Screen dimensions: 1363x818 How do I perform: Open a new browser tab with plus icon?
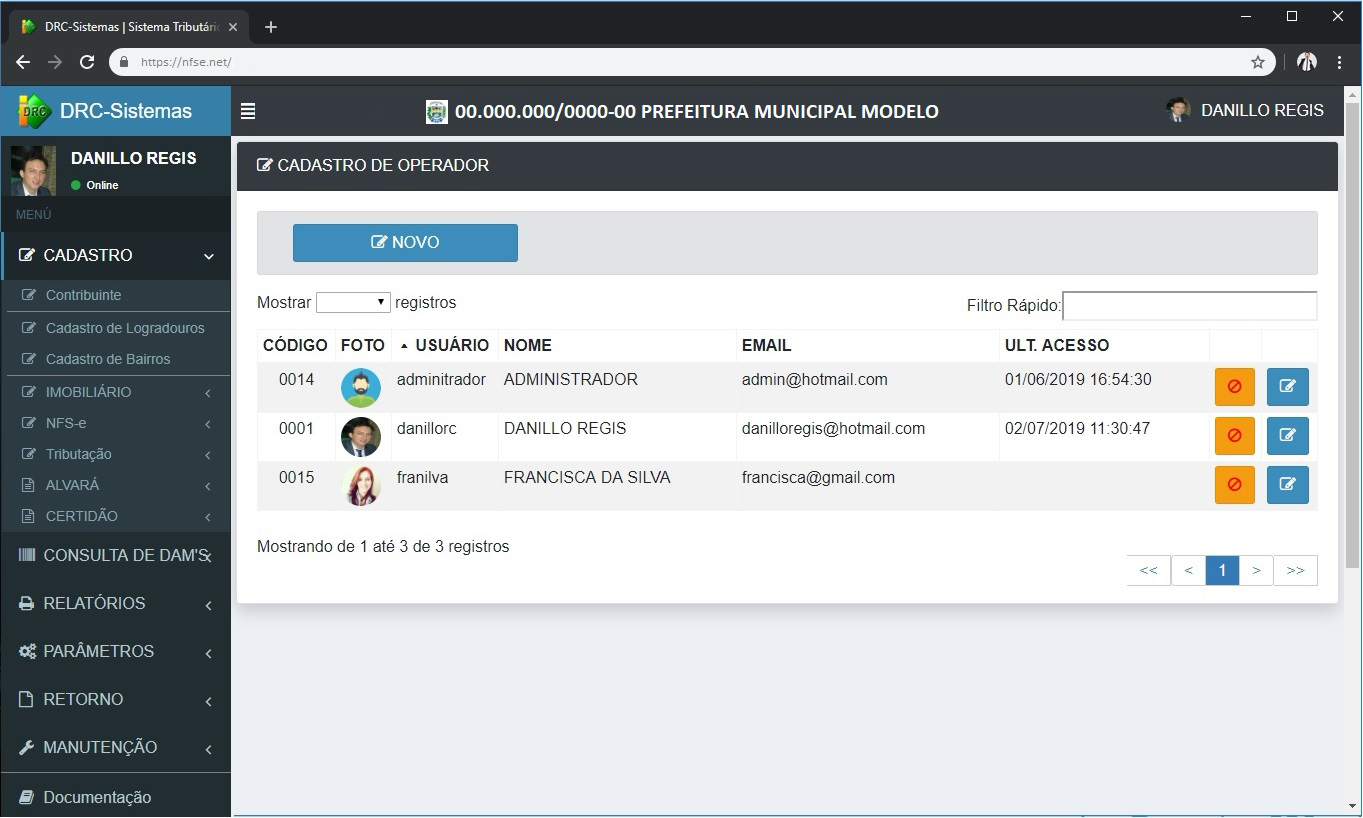click(x=271, y=27)
